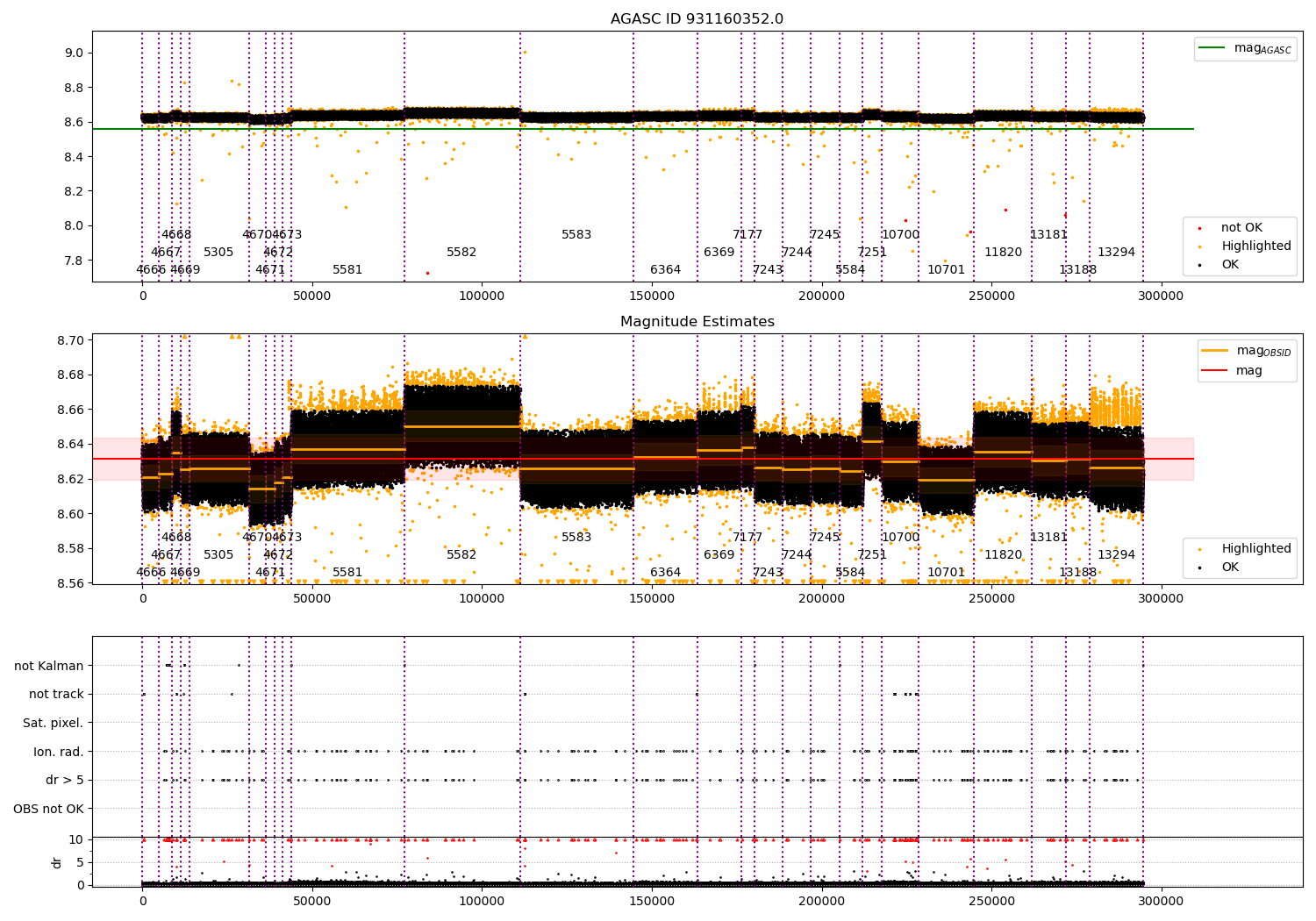Click OBSID label 5581 in Magnitude Estimates plot

coord(347,573)
